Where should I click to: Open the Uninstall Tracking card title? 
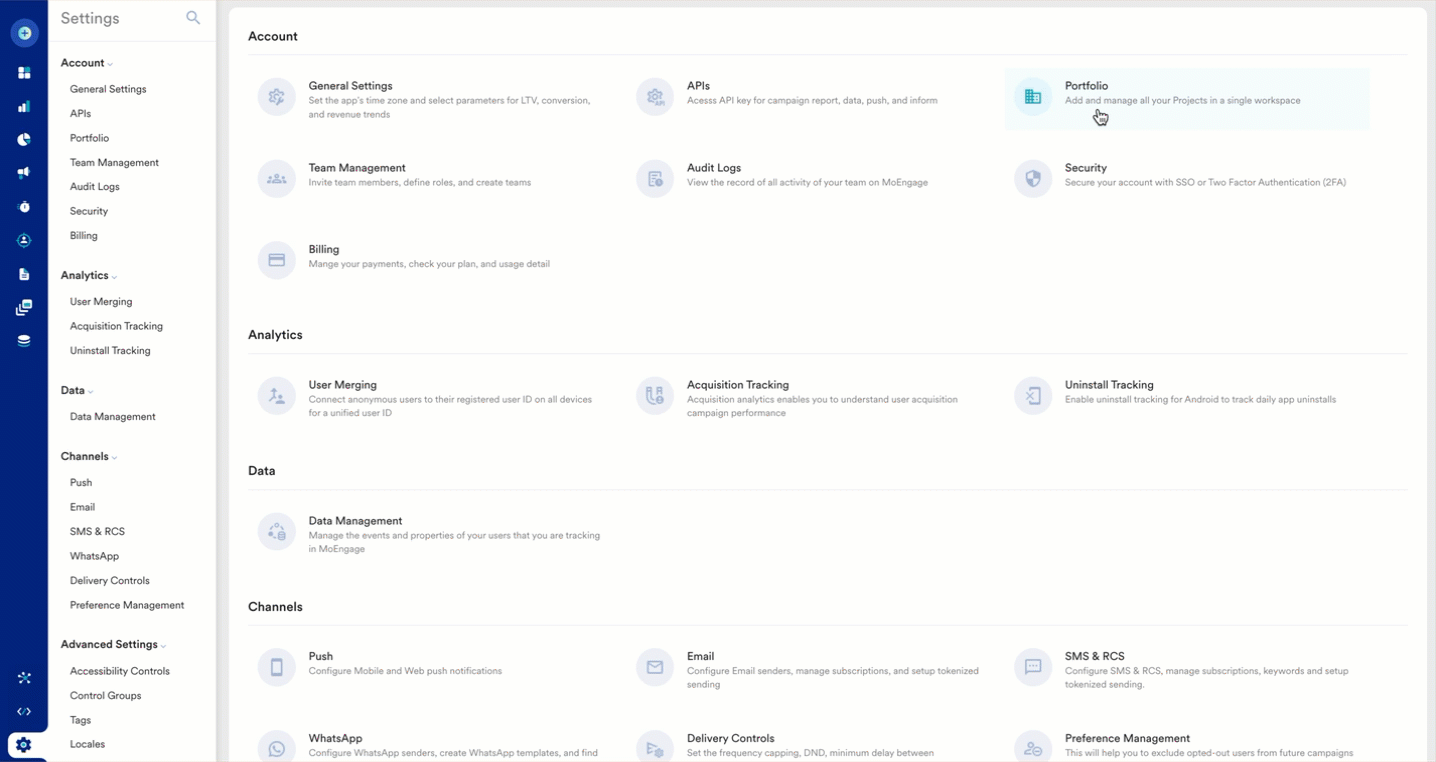point(1109,385)
